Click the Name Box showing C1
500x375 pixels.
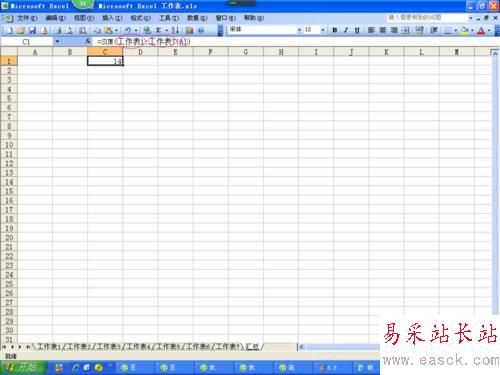(x=27, y=42)
